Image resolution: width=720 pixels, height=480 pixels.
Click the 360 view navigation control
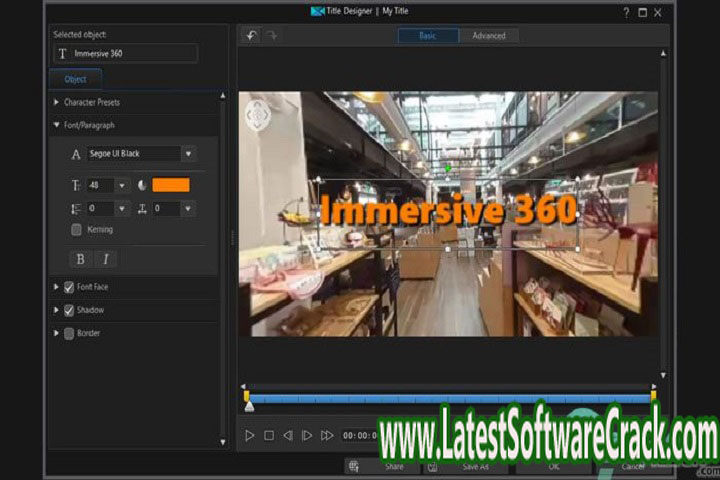pos(258,115)
